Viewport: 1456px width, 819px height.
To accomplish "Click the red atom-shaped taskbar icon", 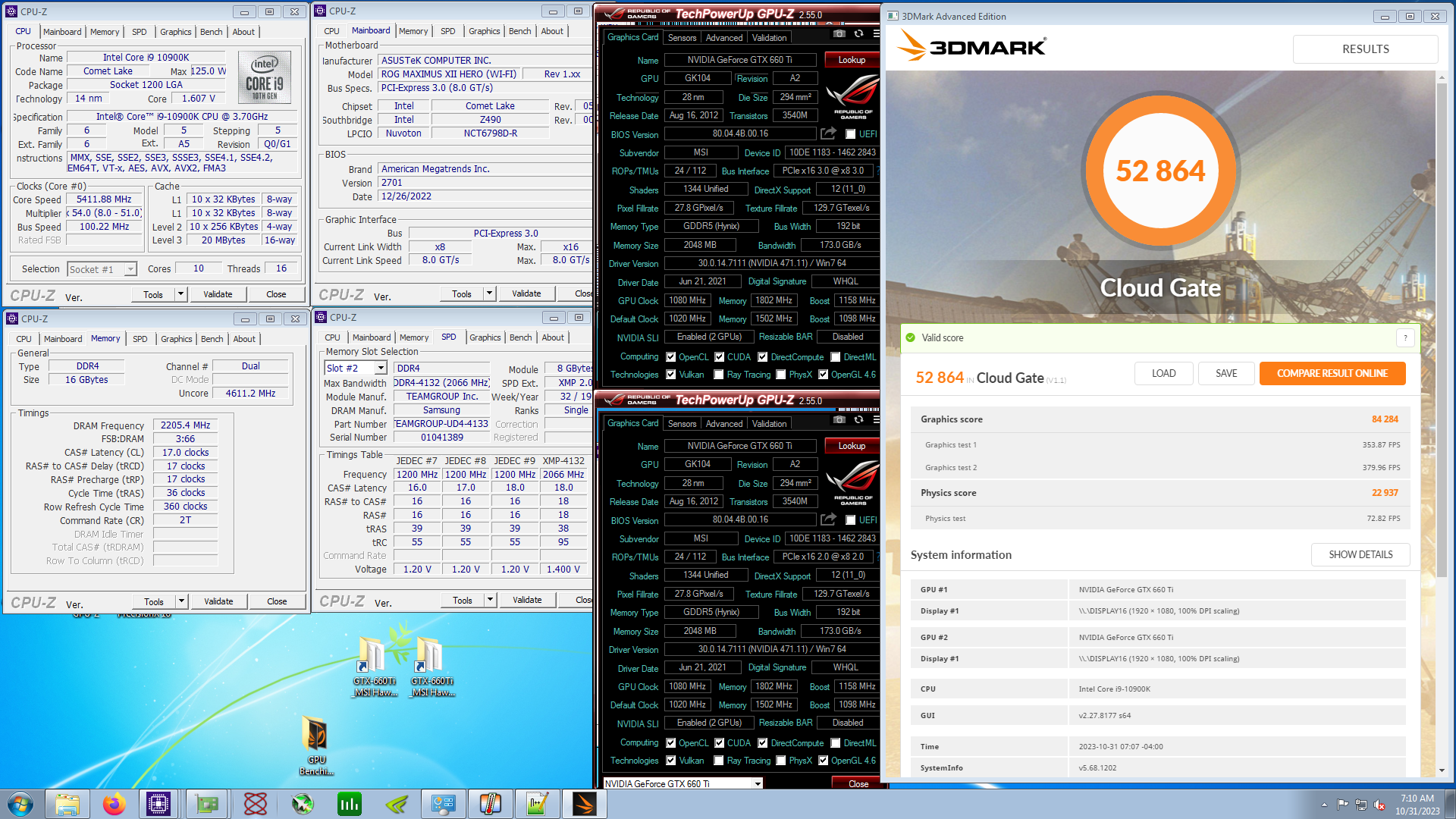I will 256,803.
